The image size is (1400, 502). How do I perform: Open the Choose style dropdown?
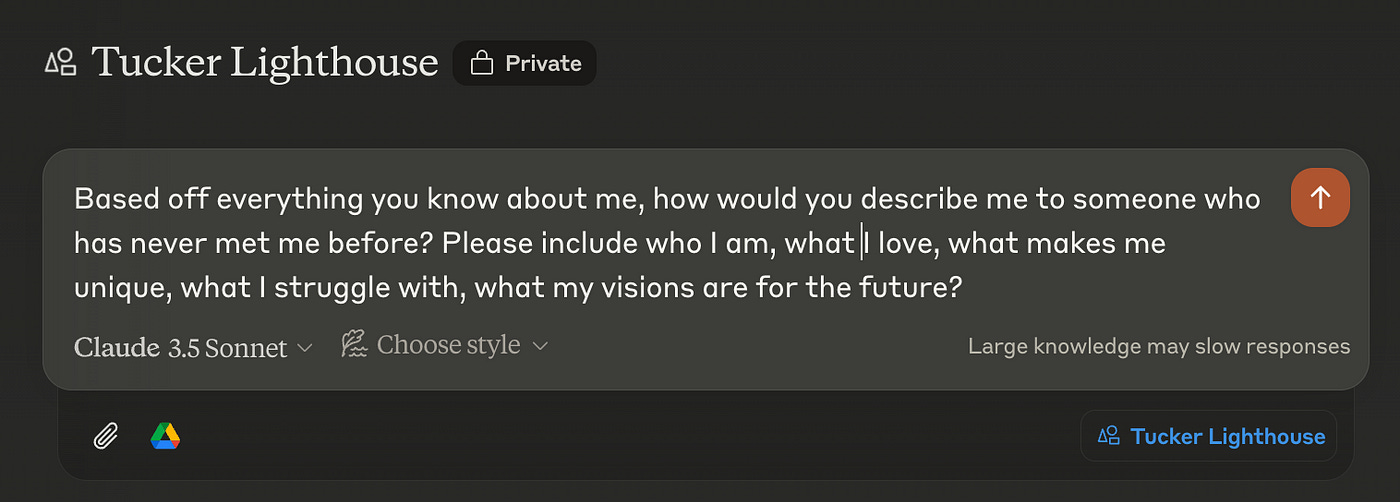click(x=448, y=346)
